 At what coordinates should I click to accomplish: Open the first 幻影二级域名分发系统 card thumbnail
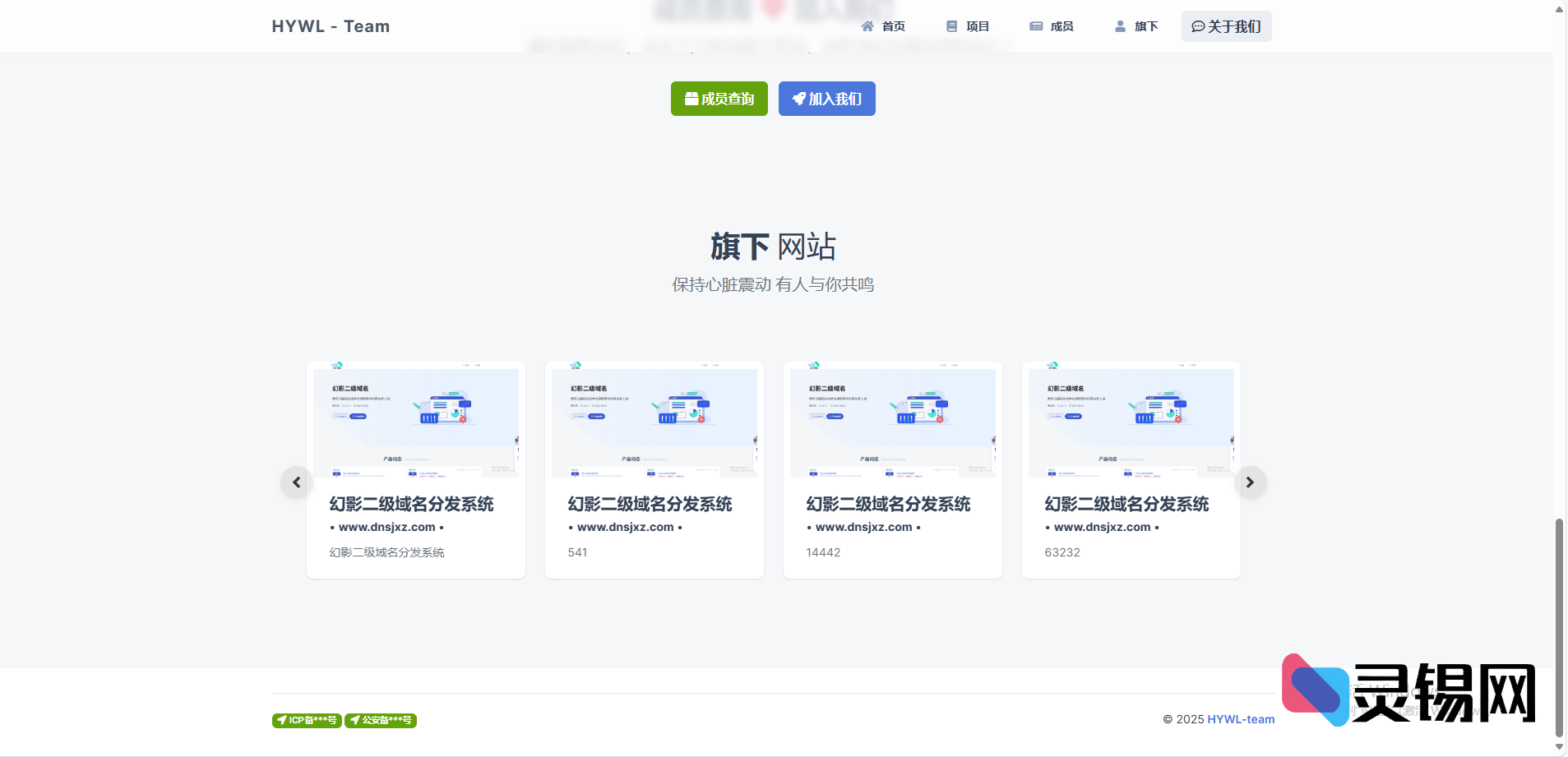pos(416,422)
